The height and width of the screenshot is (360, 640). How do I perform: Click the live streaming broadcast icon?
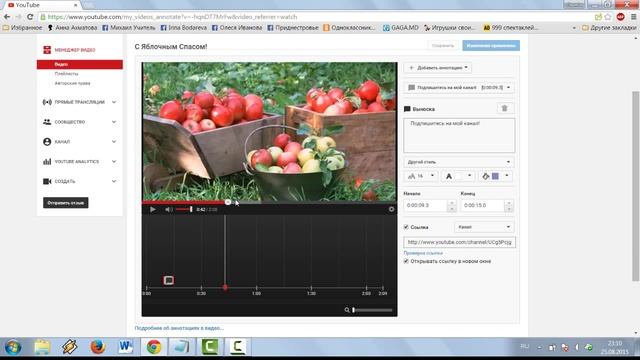(47, 102)
